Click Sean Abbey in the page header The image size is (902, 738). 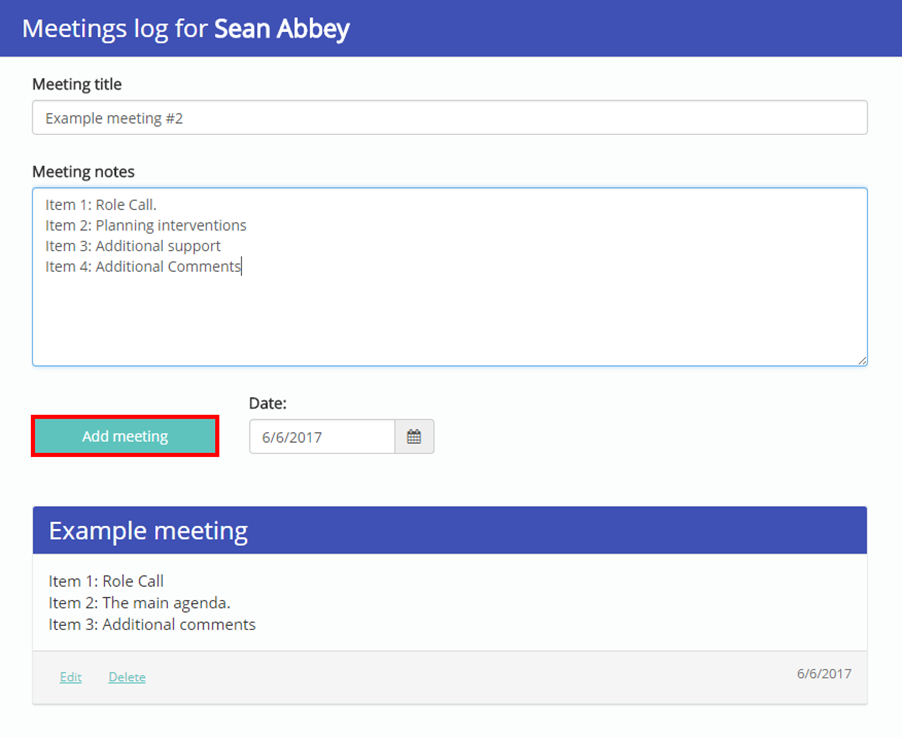pyautogui.click(x=283, y=28)
